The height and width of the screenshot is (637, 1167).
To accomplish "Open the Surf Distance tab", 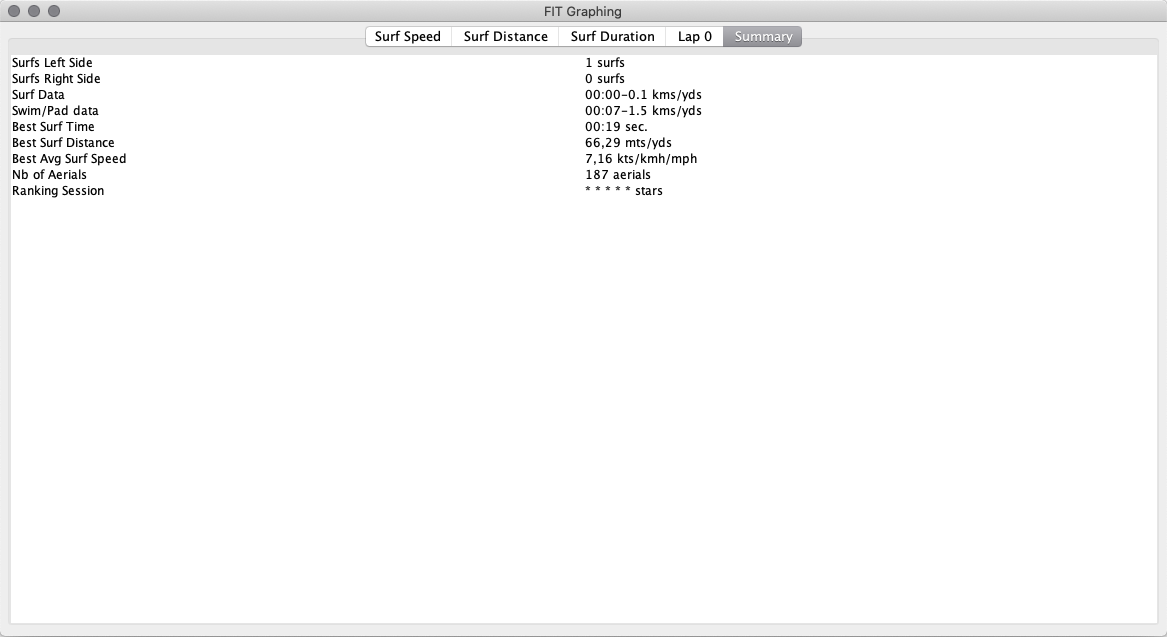I will pos(505,36).
